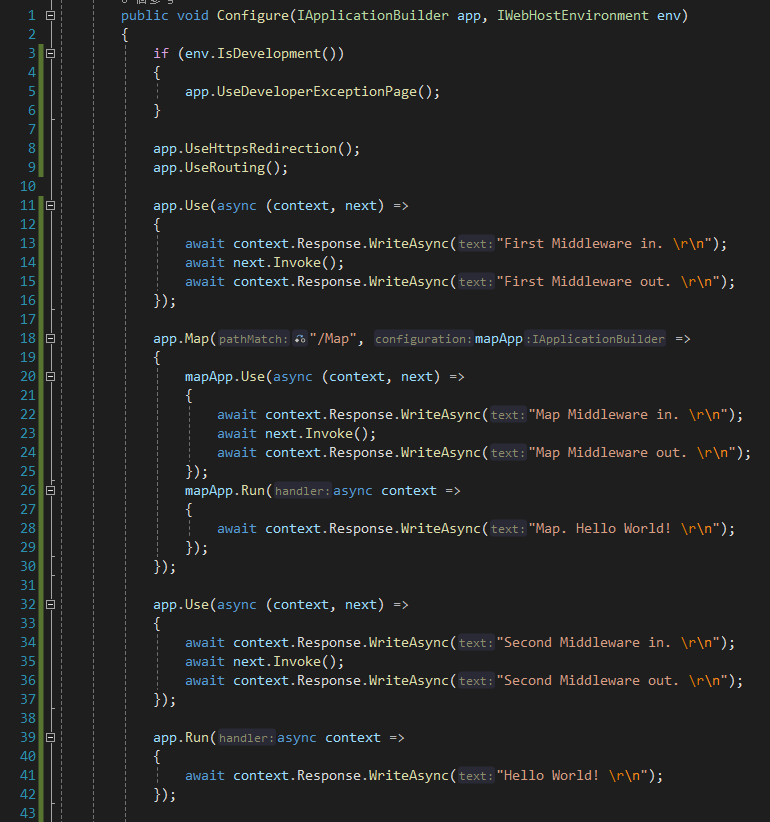This screenshot has width=770, height=822.
Task: Collapse the mapApp.Use fold on line 20
Action: click(50, 376)
